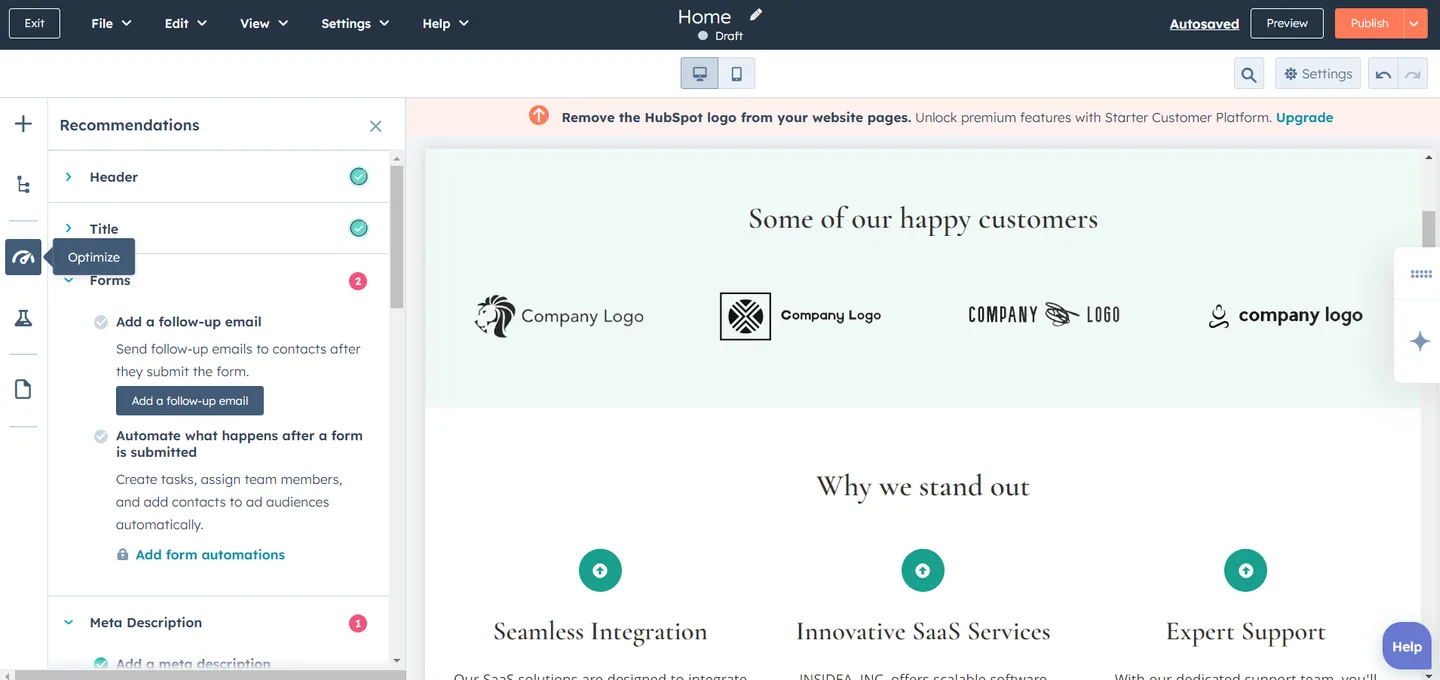This screenshot has width=1440, height=680.
Task: Select 'Seamless Integration' heading text
Action: [600, 632]
